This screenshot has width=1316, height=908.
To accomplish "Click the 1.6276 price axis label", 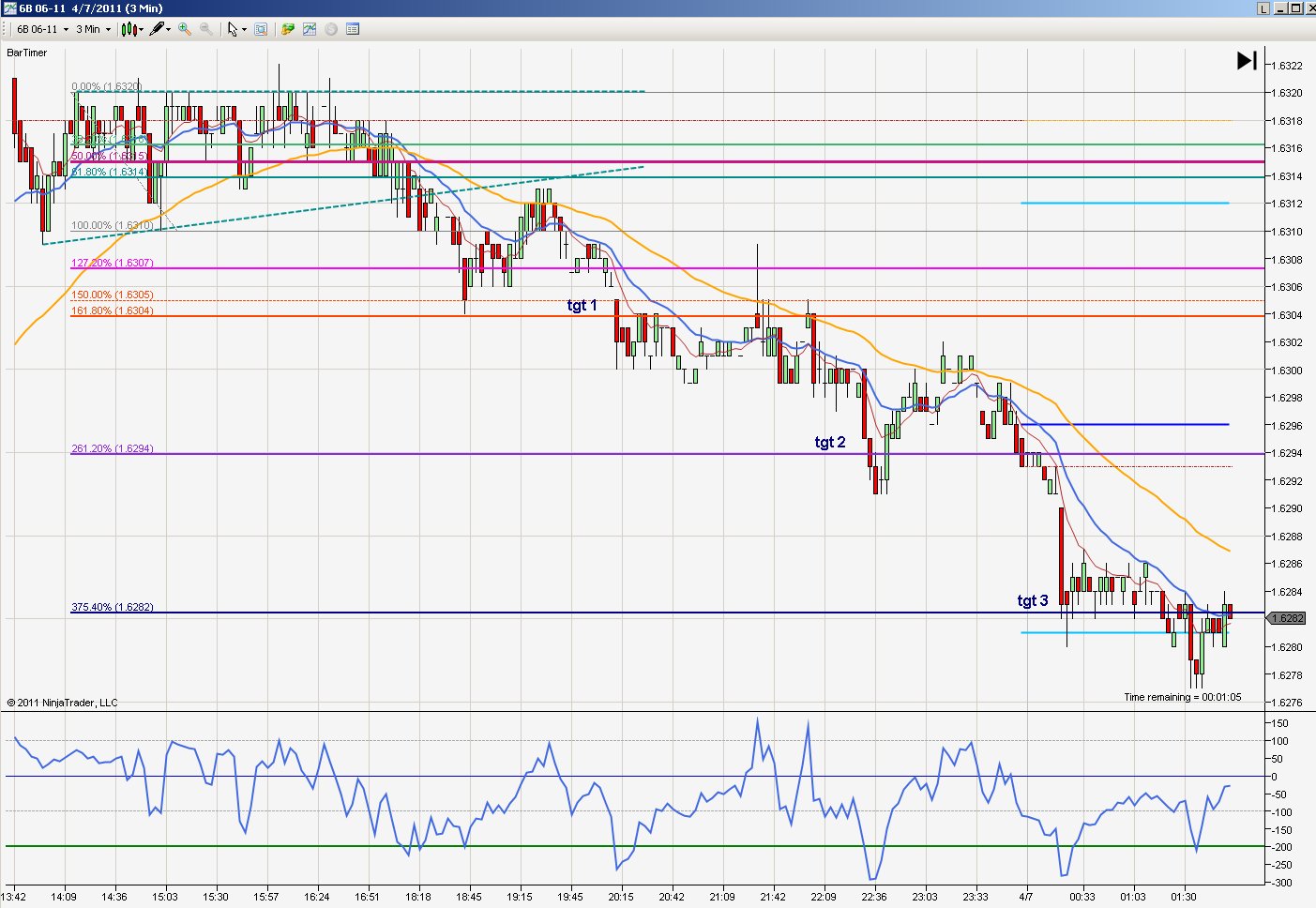I will (x=1288, y=703).
